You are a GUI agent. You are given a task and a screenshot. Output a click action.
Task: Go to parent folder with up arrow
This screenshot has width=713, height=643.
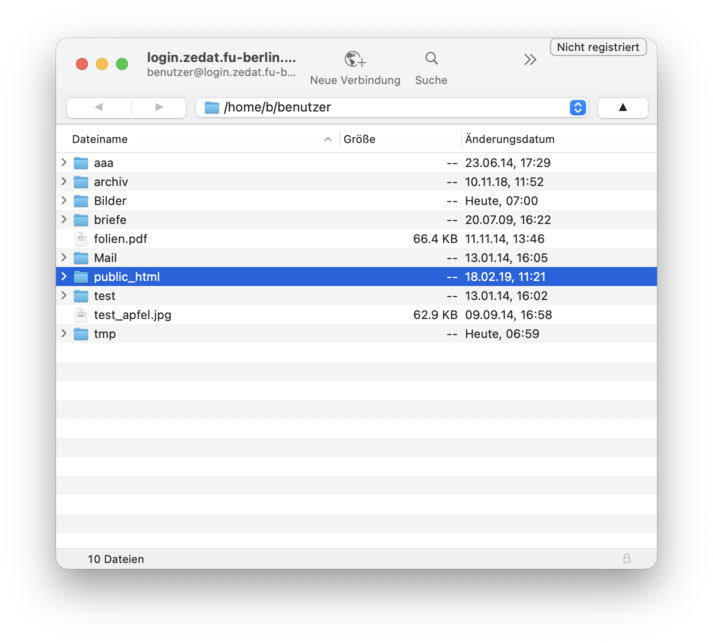click(622, 108)
